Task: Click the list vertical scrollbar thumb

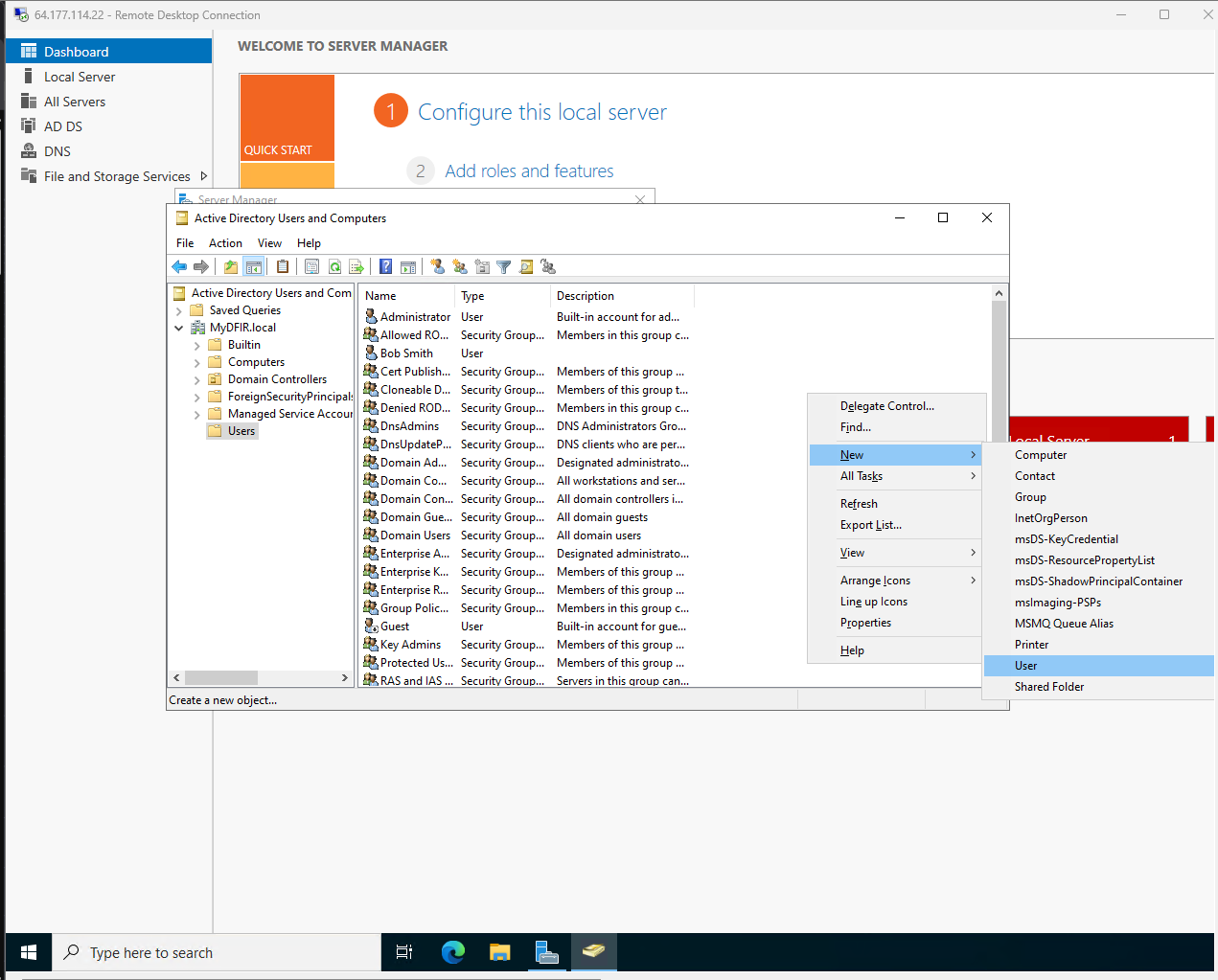Action: coord(999,370)
